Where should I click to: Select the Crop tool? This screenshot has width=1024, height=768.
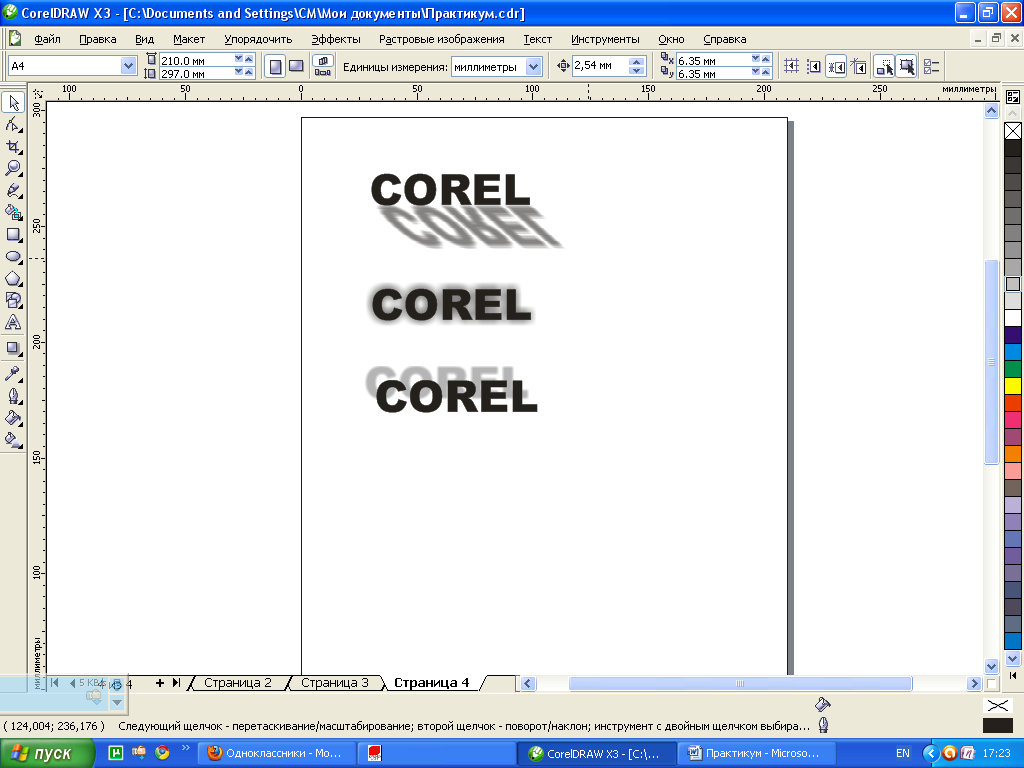13,146
